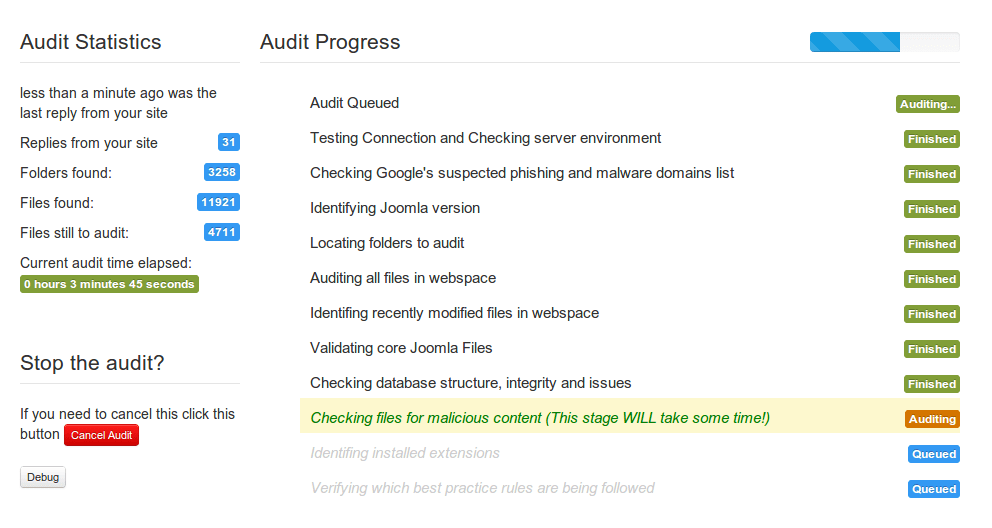Viewport: 992px width, 528px height.
Task: Click Checking database structure, integrity and issues step
Action: tap(470, 383)
